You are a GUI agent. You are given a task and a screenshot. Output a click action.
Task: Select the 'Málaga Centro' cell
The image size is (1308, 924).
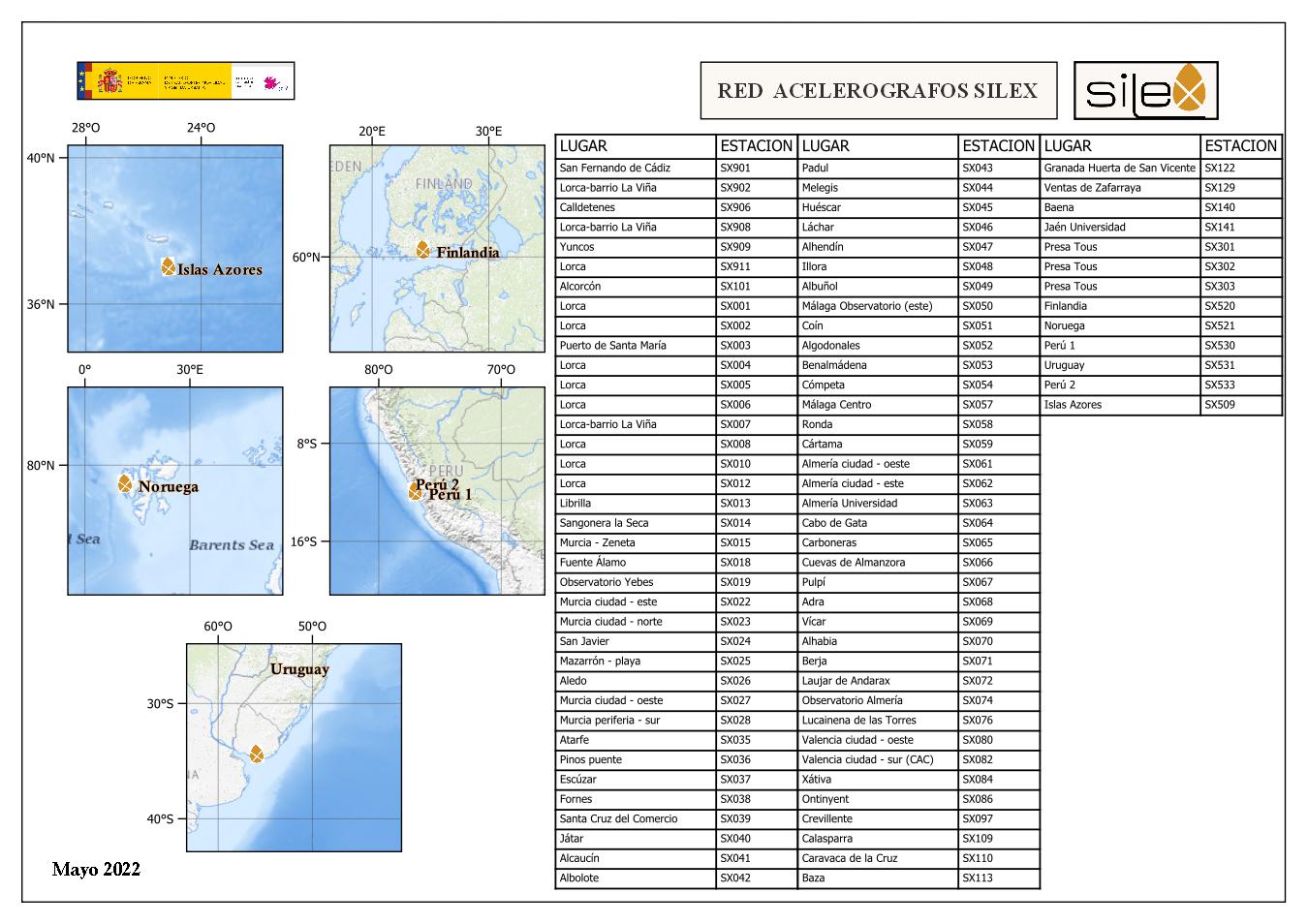tap(878, 405)
